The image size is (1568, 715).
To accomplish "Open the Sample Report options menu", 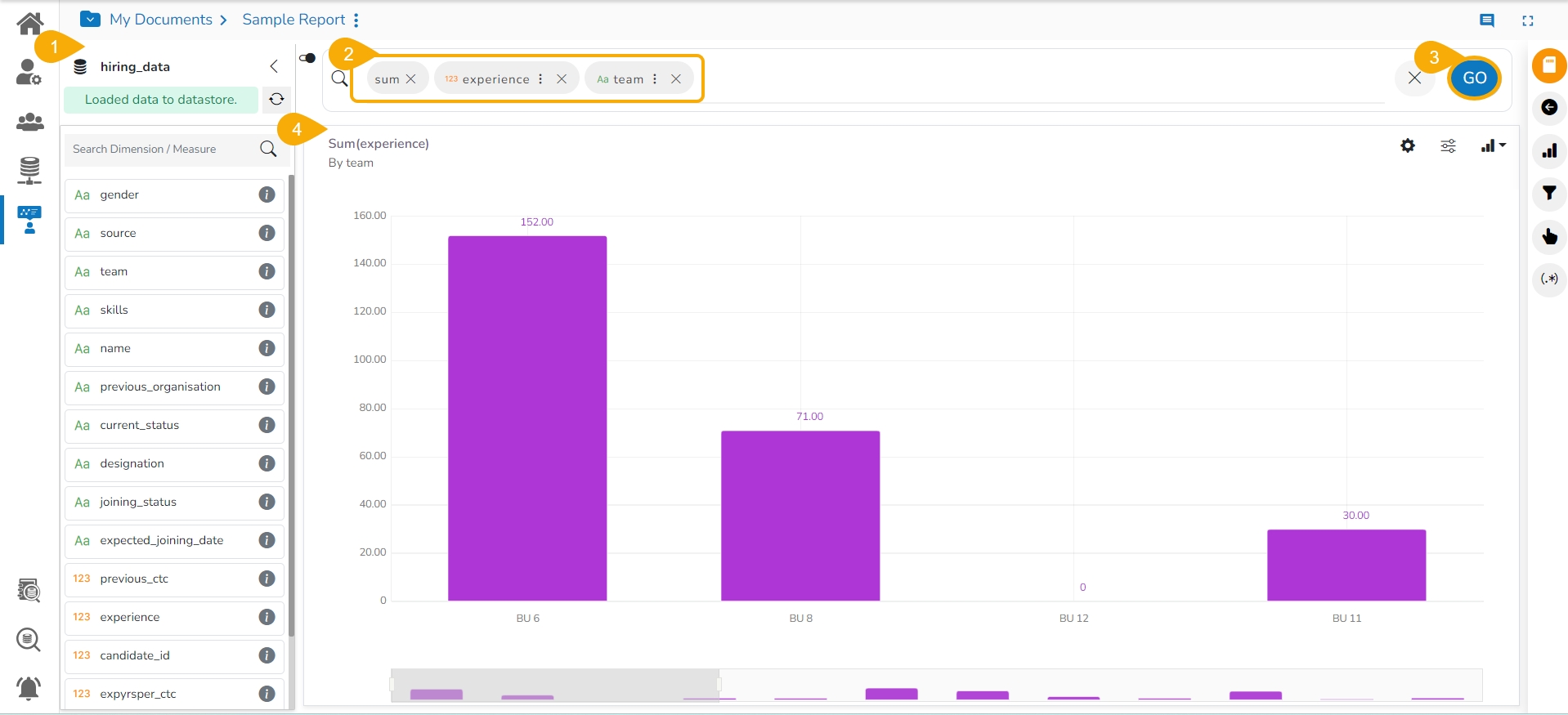I will pos(356,20).
